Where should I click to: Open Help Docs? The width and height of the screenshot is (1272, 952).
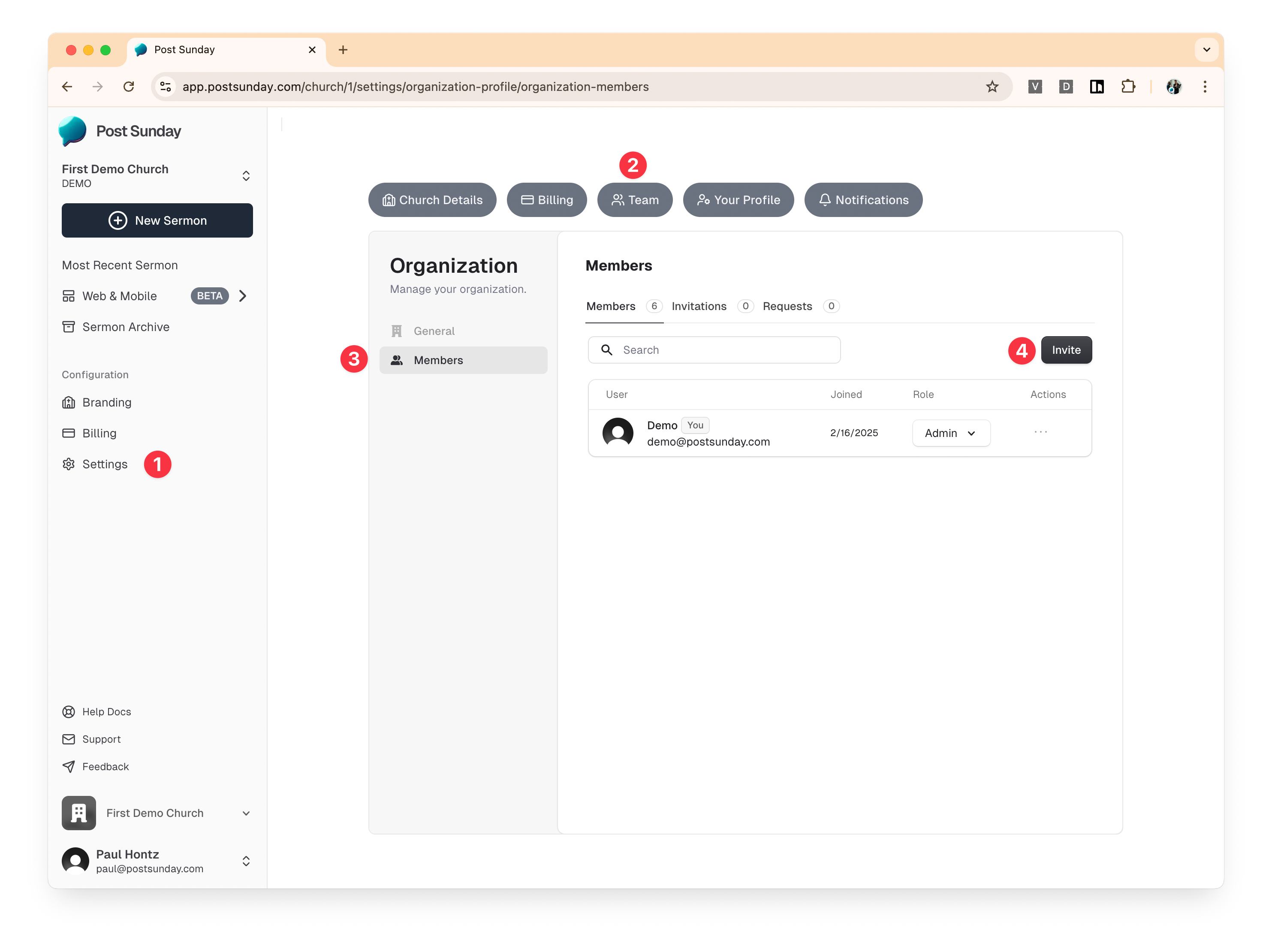(x=96, y=712)
